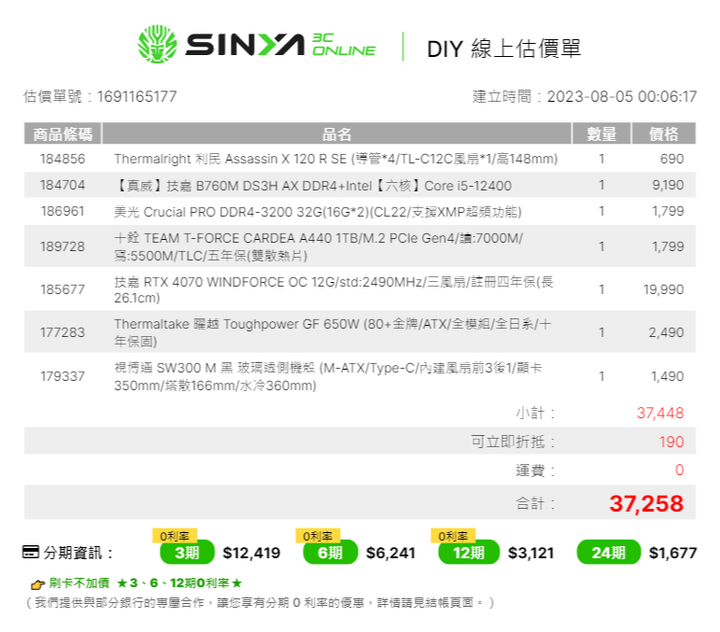Click the price 690
Screen dimensions: 720x632
coord(672,159)
